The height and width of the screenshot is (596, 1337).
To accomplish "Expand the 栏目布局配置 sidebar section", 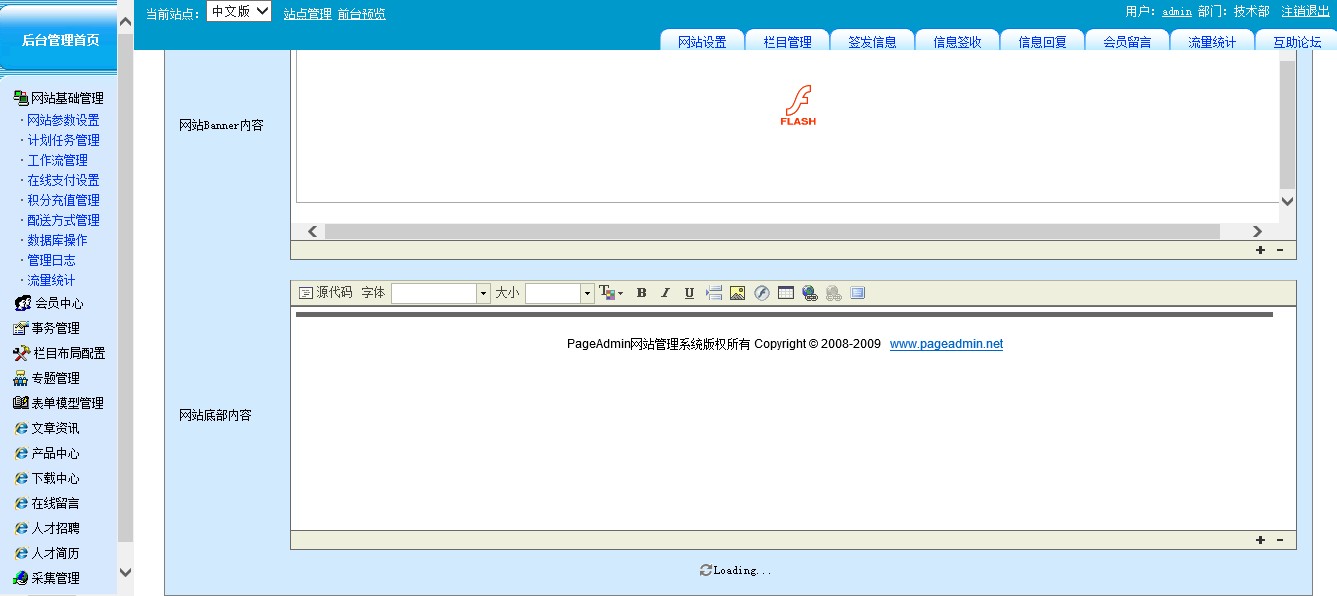I will click(x=68, y=353).
